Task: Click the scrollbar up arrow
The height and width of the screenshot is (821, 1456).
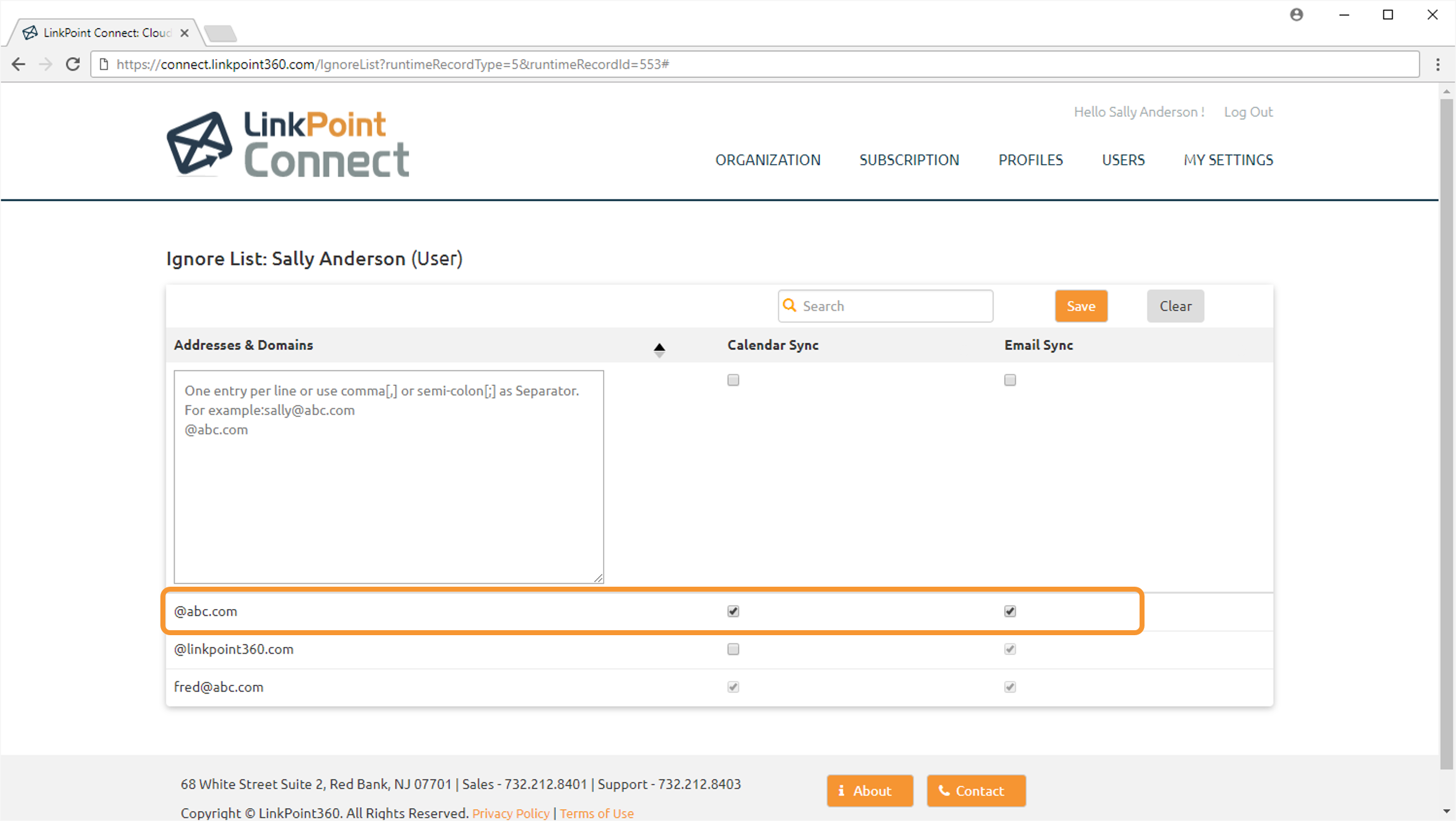Action: point(1447,91)
